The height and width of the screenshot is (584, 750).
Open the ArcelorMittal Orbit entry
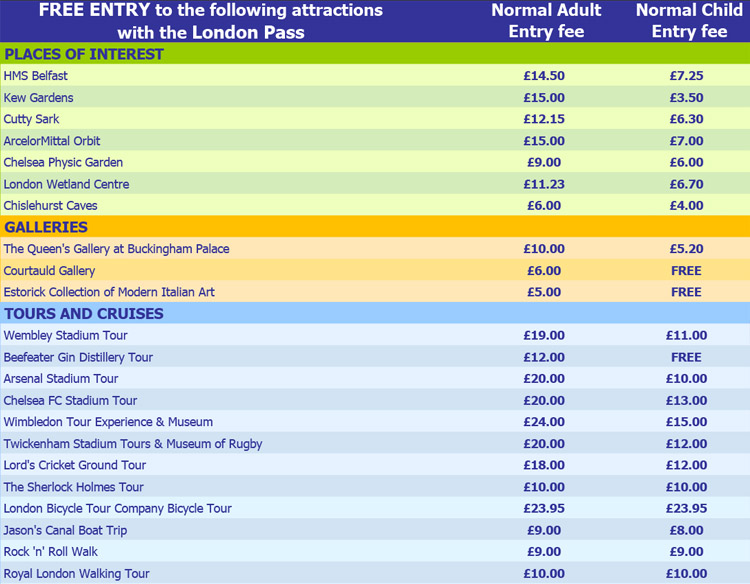52,141
